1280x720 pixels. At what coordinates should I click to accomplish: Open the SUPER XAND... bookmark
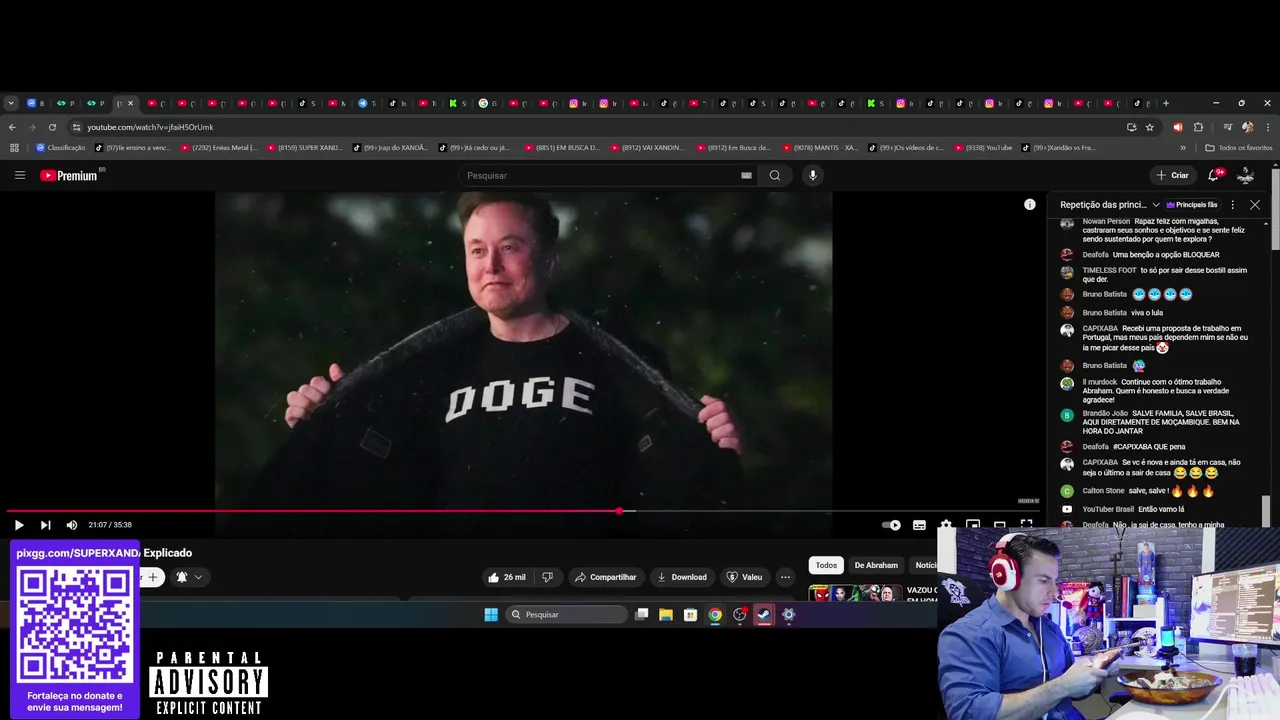tap(304, 148)
